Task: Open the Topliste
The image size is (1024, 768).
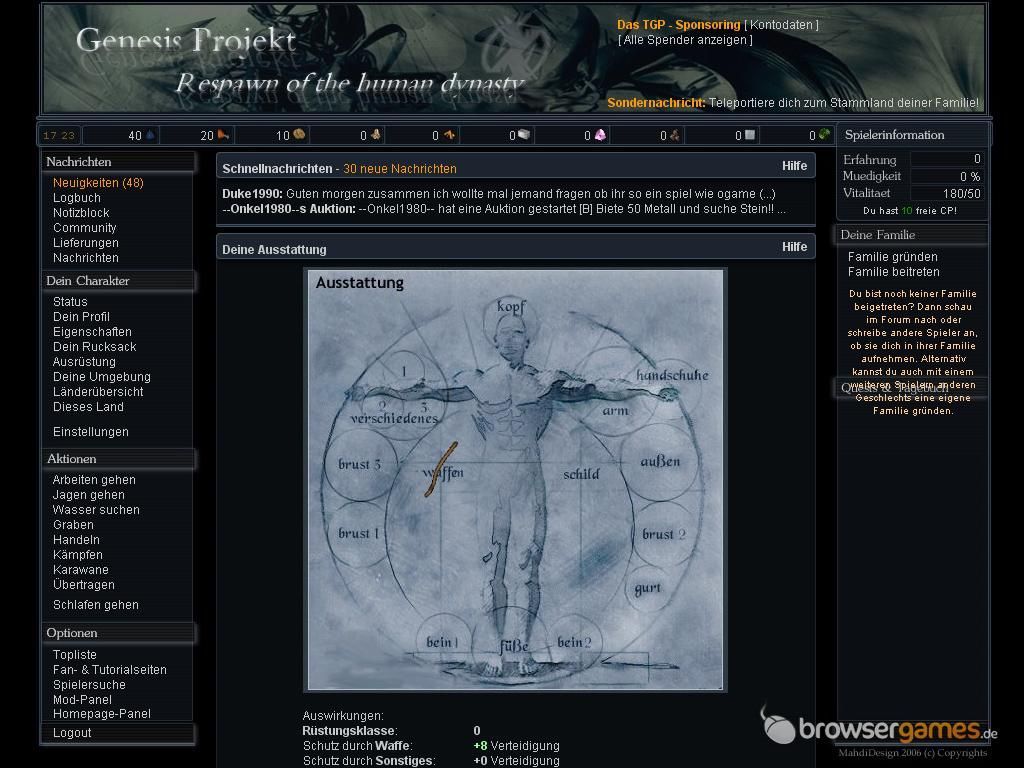Action: (x=74, y=655)
